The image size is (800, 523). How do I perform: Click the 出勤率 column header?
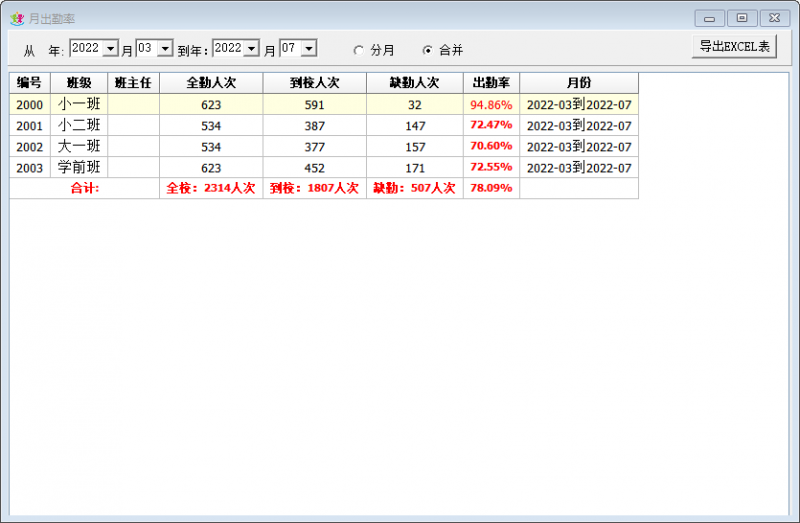pyautogui.click(x=491, y=83)
